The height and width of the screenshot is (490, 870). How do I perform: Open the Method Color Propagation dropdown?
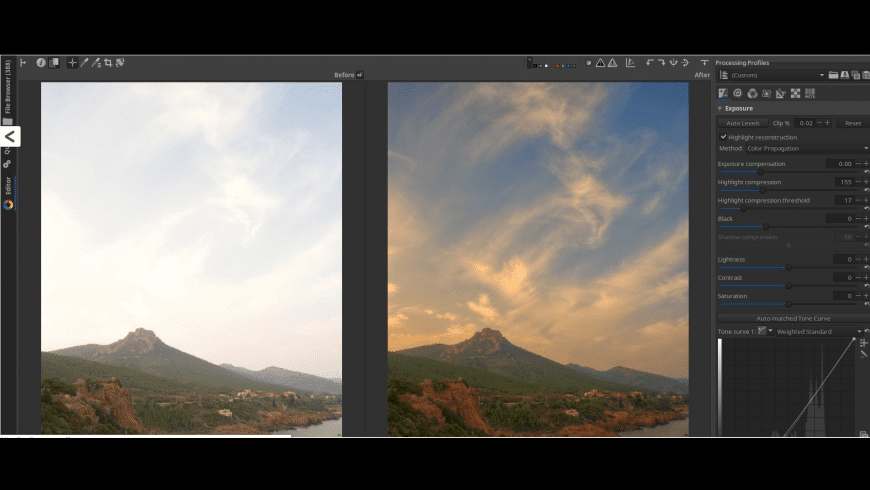(807, 149)
